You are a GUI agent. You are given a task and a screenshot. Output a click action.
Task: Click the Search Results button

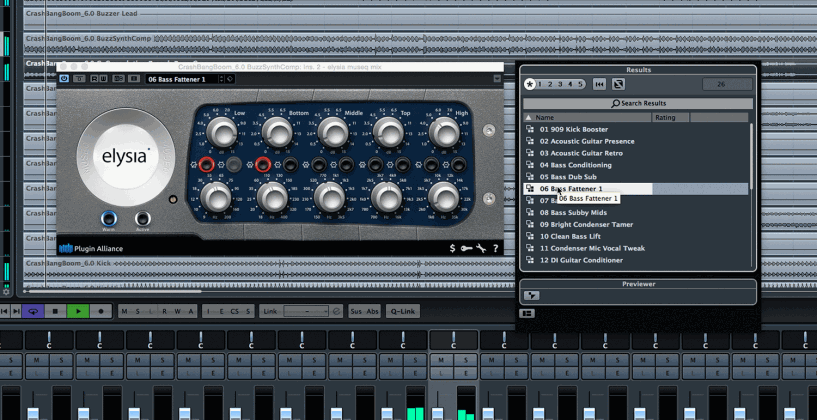tap(638, 103)
